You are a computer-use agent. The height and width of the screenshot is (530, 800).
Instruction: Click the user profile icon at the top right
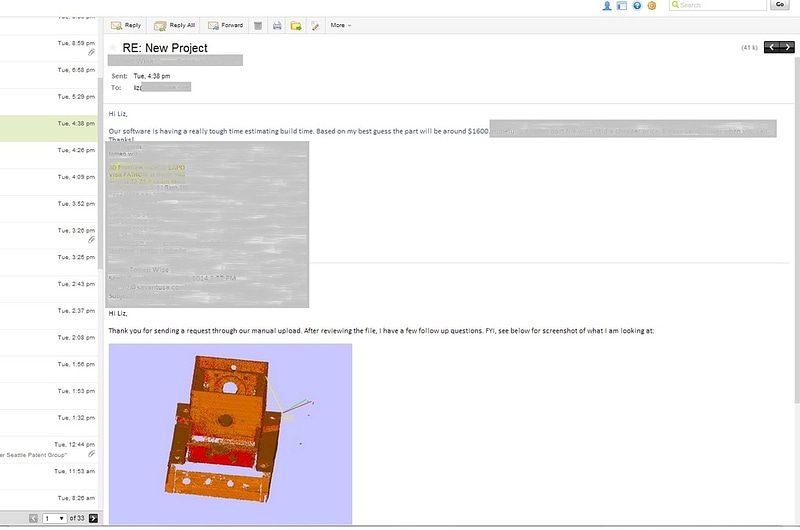[x=607, y=6]
